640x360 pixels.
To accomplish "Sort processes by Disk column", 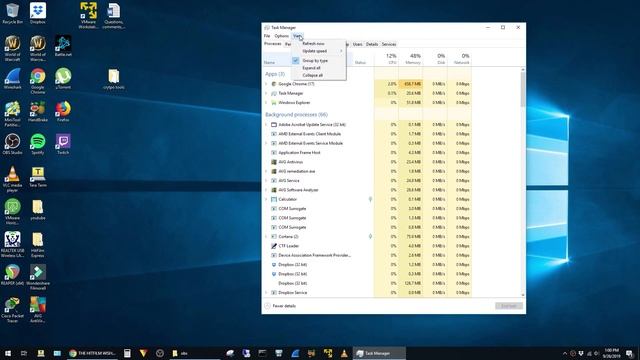I will (x=435, y=58).
